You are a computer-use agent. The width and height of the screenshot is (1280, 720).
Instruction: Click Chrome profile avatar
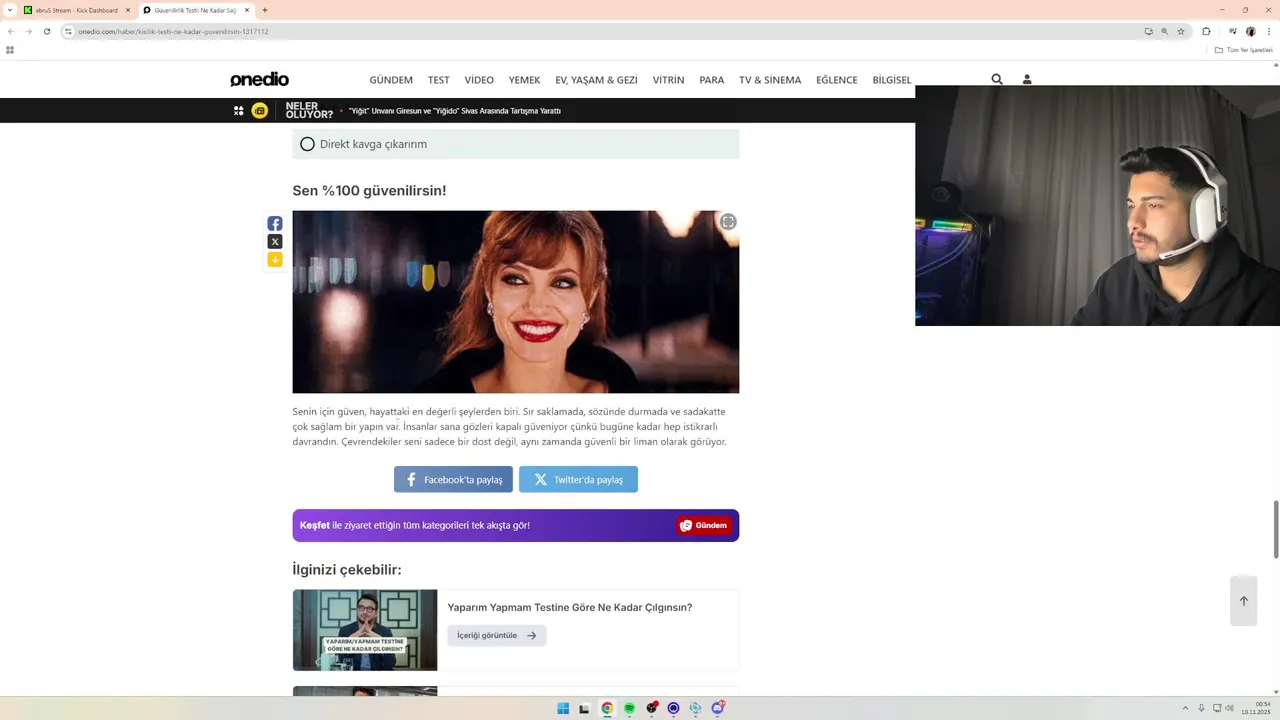(1250, 31)
